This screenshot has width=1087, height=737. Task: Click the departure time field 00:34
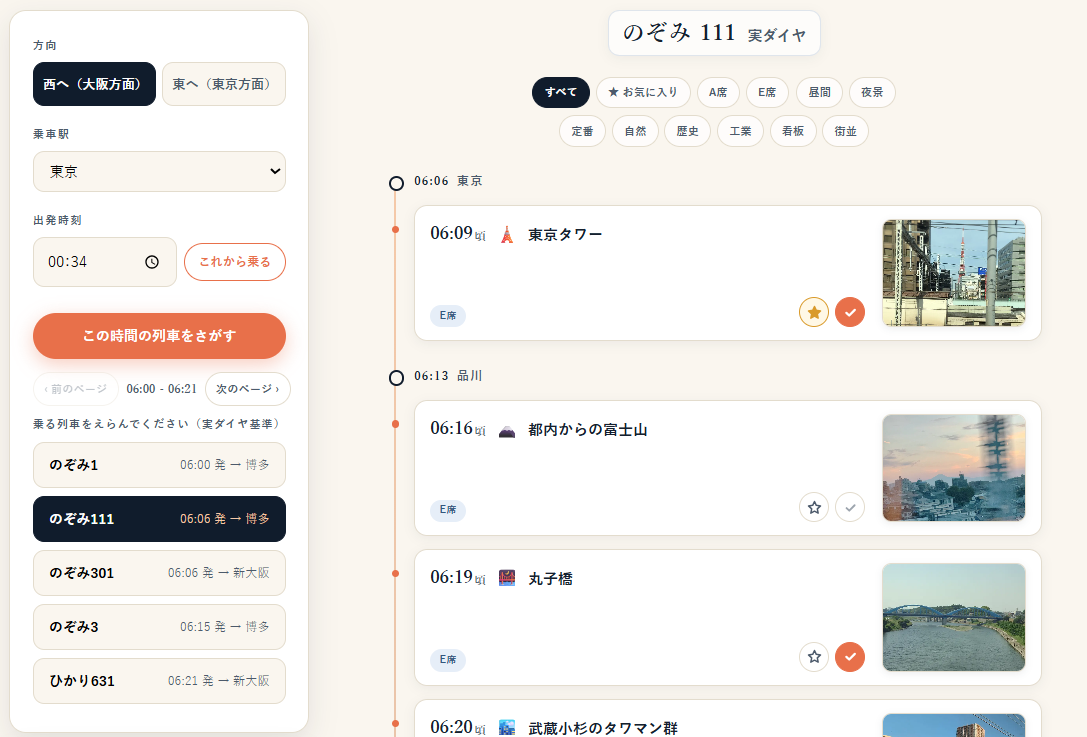[105, 262]
